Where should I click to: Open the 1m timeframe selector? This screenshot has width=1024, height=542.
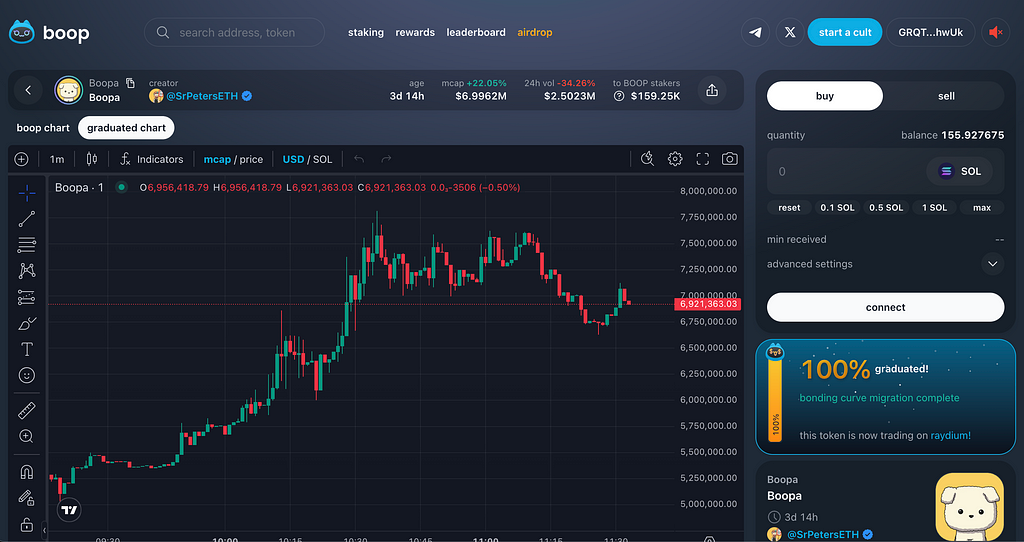coord(57,159)
